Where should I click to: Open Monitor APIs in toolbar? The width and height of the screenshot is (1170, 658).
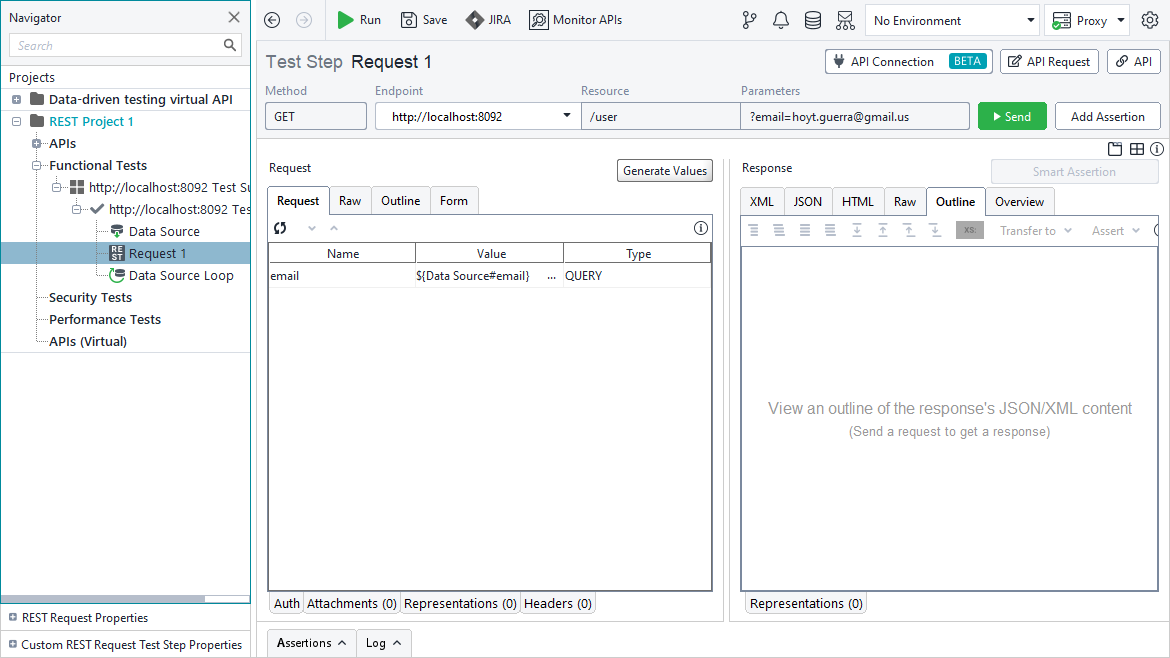click(x=576, y=20)
